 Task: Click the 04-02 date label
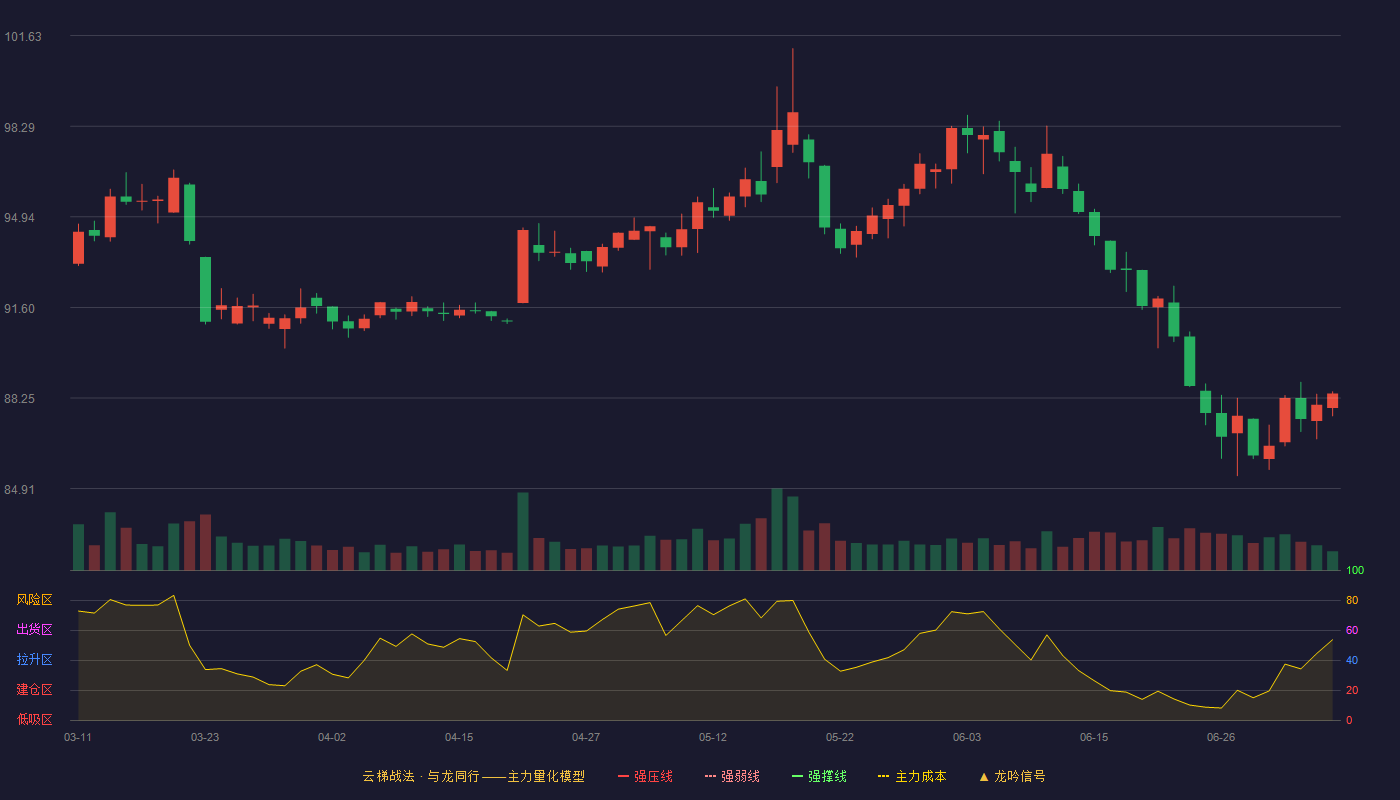[x=332, y=737]
